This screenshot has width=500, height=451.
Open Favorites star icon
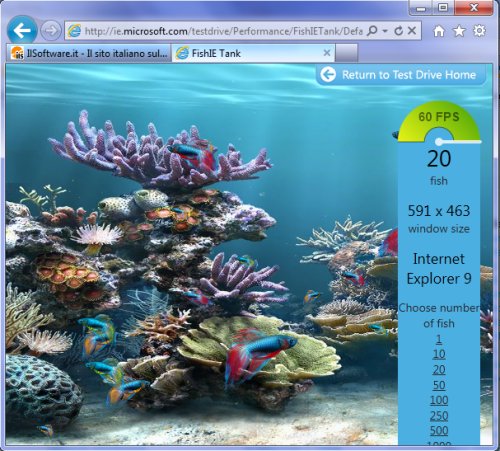[459, 31]
